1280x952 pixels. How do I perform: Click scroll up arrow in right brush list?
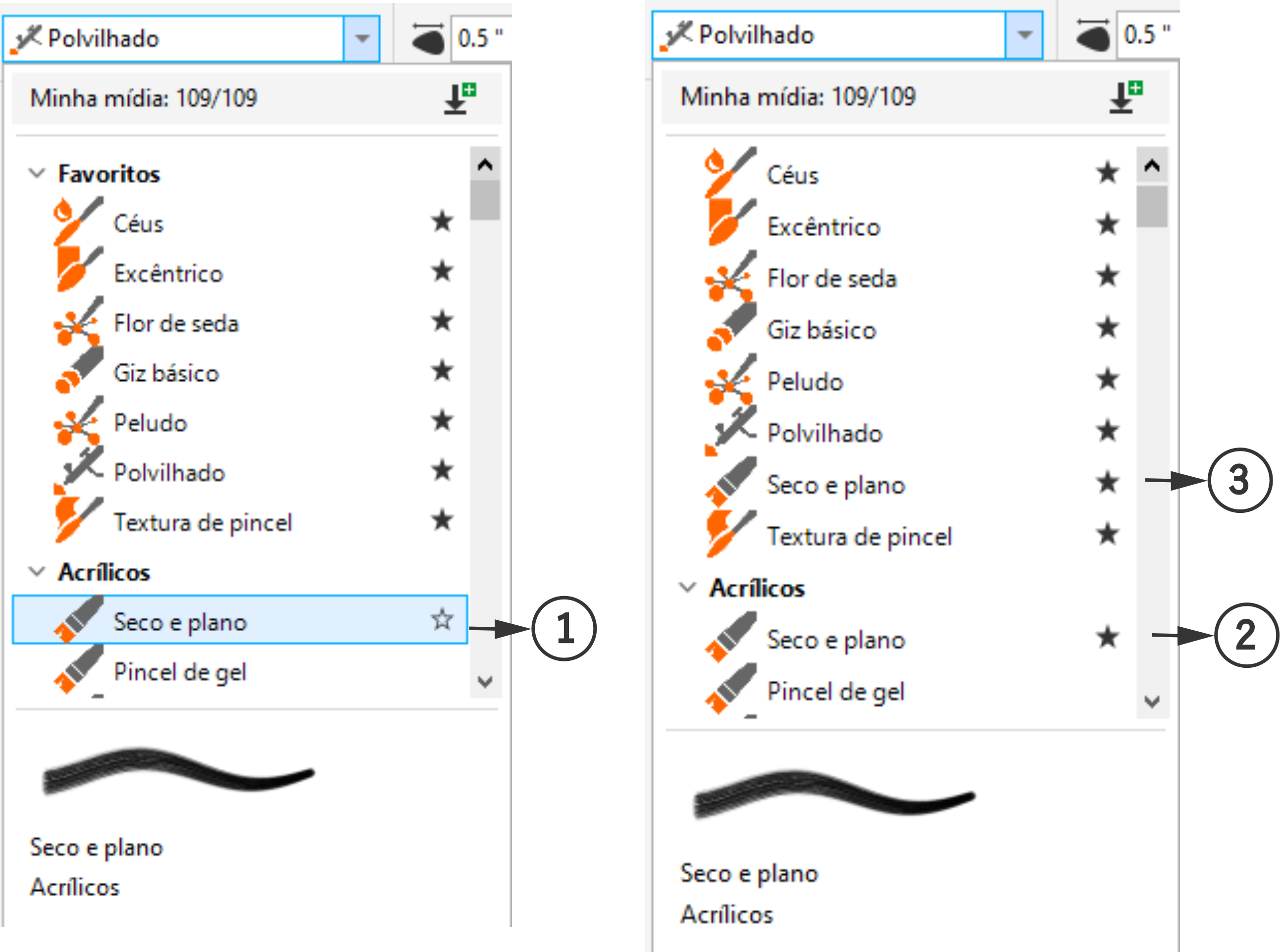pyautogui.click(x=1152, y=166)
